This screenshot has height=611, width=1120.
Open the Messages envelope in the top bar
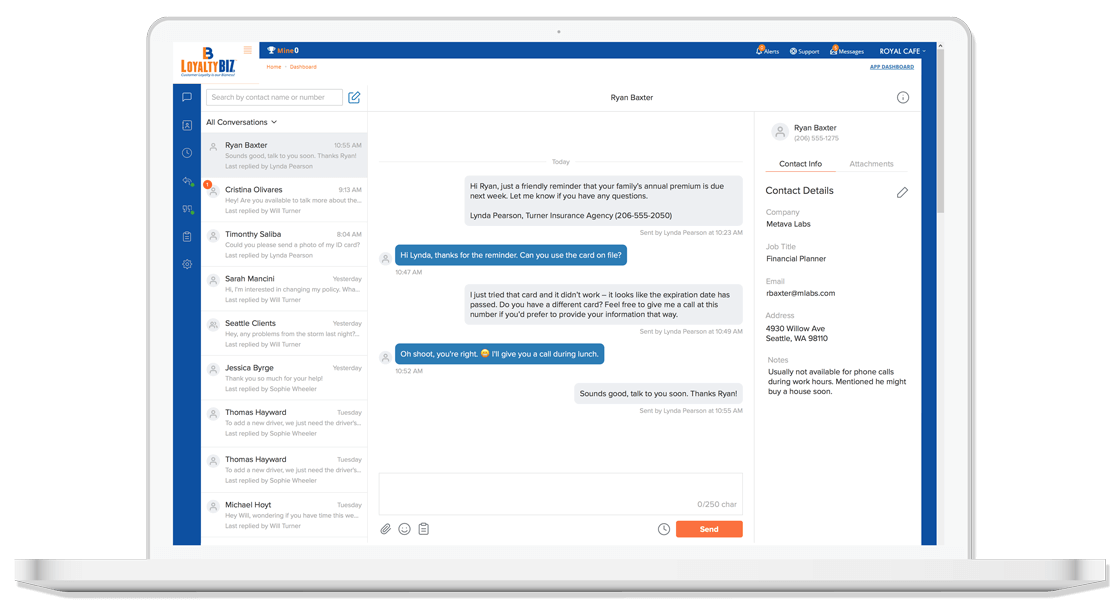(x=847, y=51)
